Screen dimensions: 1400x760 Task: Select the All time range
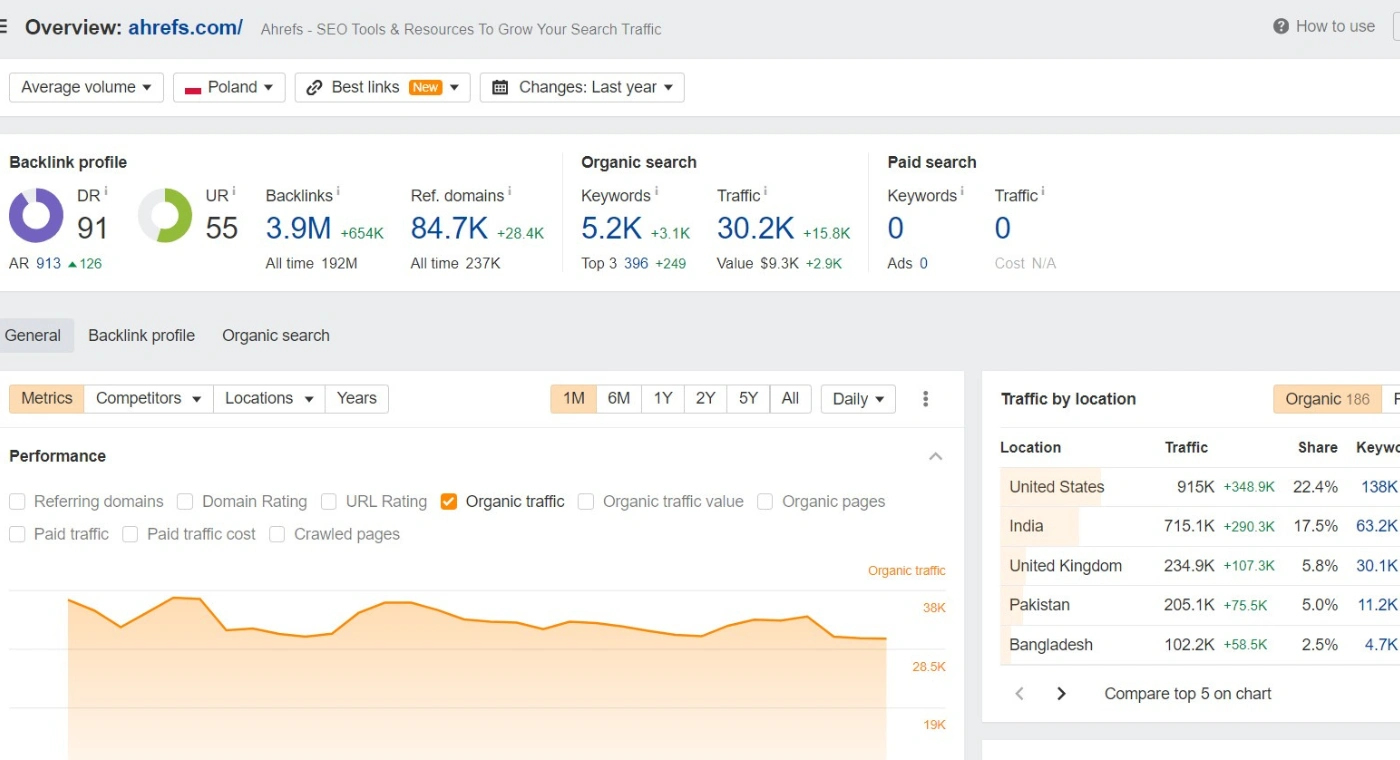[790, 399]
